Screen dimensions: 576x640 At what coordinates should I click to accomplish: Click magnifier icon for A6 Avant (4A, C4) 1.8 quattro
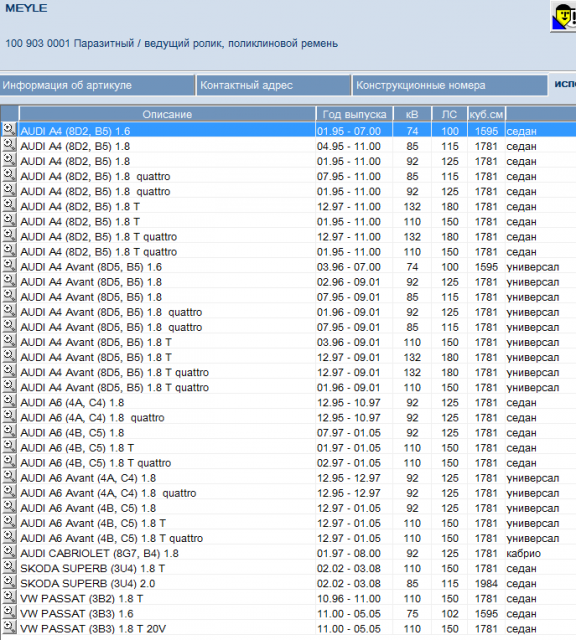9,492
